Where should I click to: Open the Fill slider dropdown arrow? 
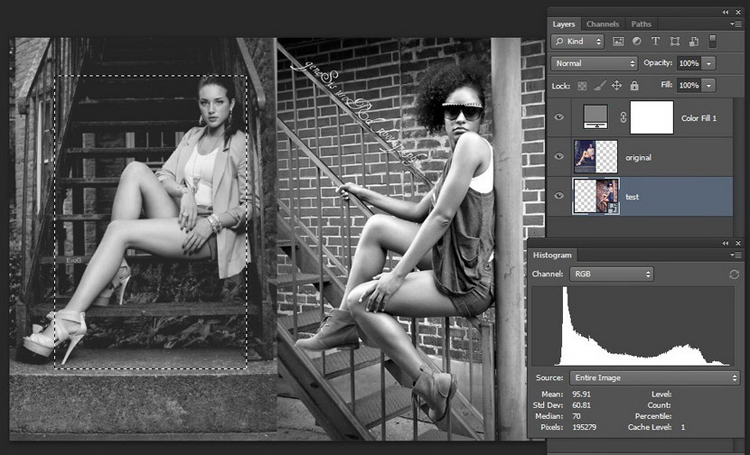point(709,86)
